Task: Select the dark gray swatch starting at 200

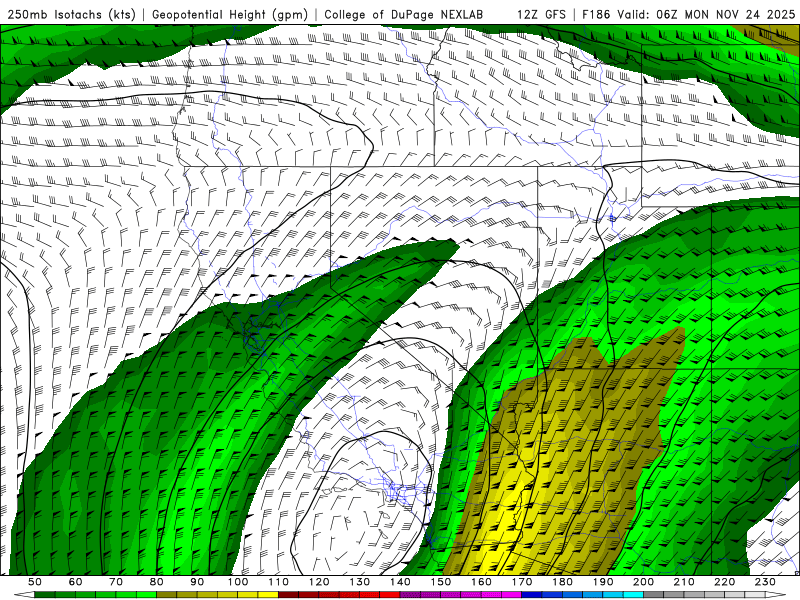Action: coord(654,595)
